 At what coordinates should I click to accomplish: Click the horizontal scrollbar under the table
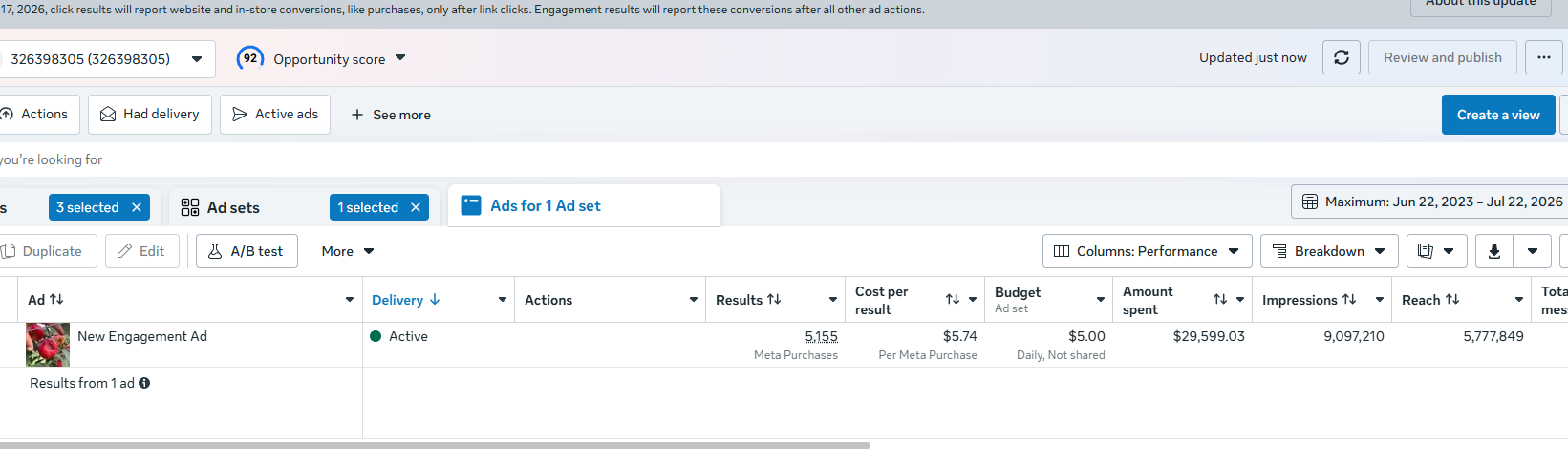coord(435,445)
